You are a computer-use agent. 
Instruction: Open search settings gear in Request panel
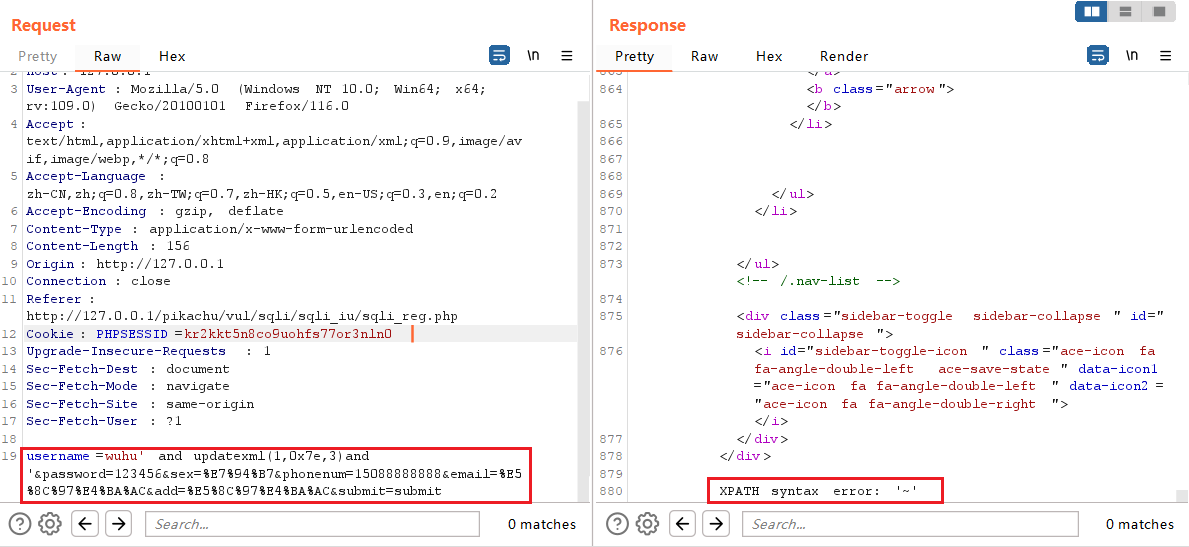point(50,523)
